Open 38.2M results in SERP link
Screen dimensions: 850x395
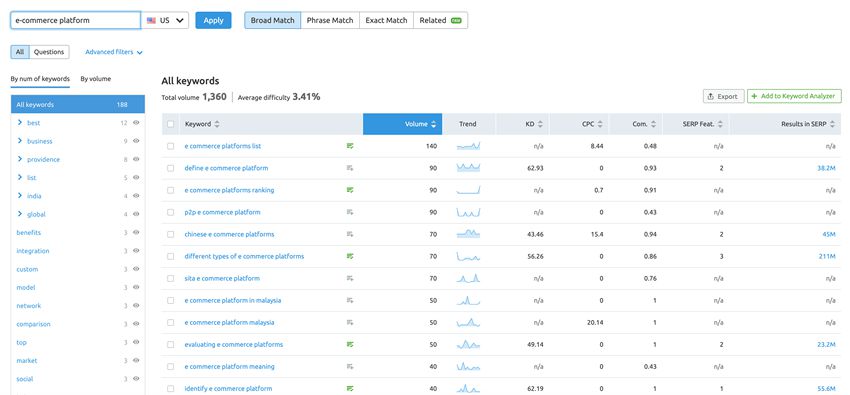click(x=826, y=169)
